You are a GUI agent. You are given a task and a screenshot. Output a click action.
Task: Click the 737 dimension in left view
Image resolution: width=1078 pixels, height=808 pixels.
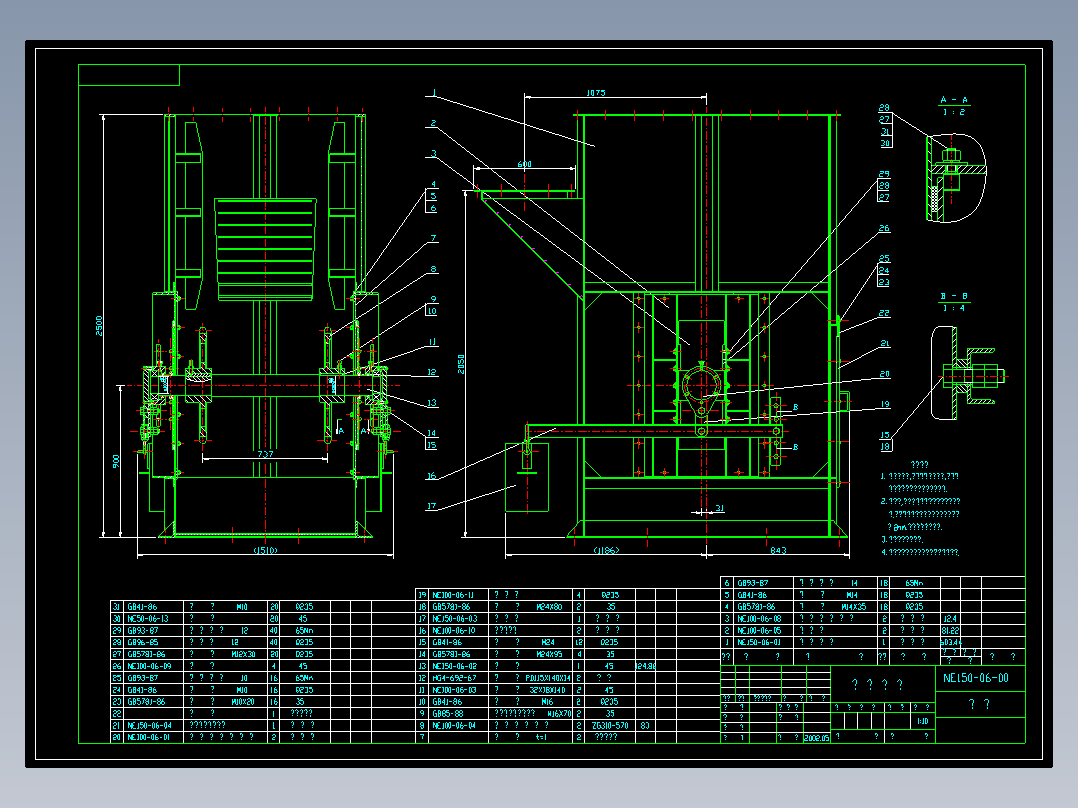tap(265, 454)
